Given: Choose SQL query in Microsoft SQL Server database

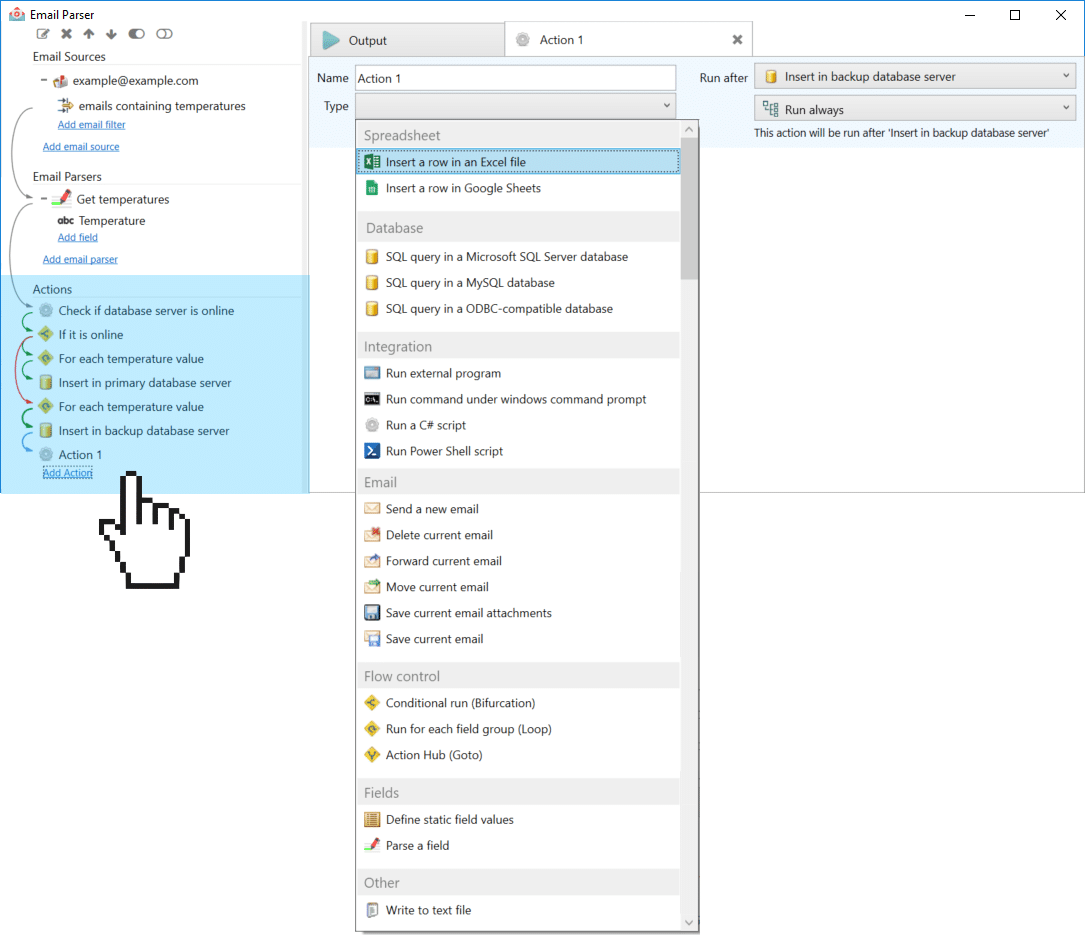Looking at the screenshot, I should click(518, 257).
